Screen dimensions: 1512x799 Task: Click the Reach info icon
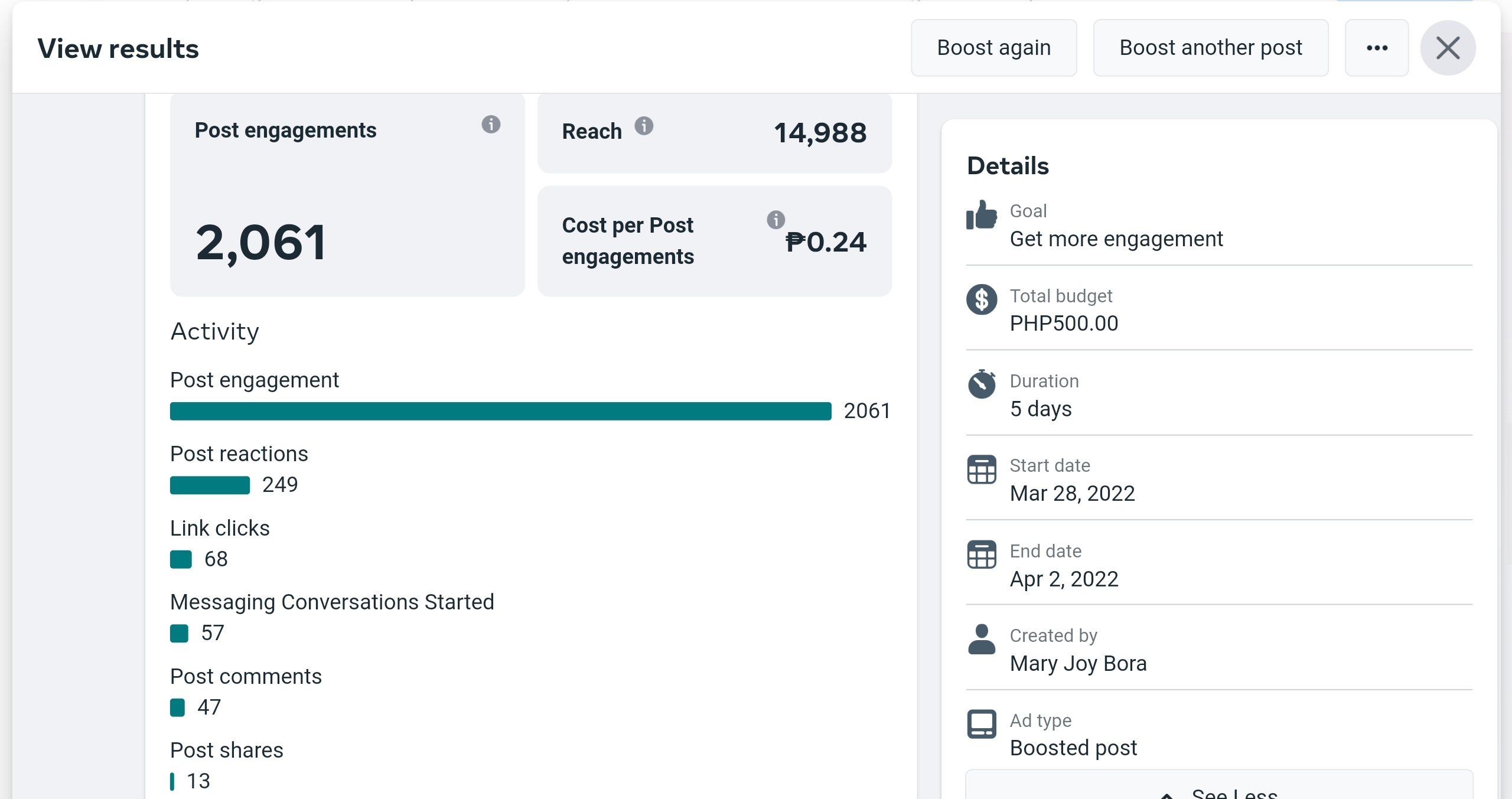click(x=644, y=126)
